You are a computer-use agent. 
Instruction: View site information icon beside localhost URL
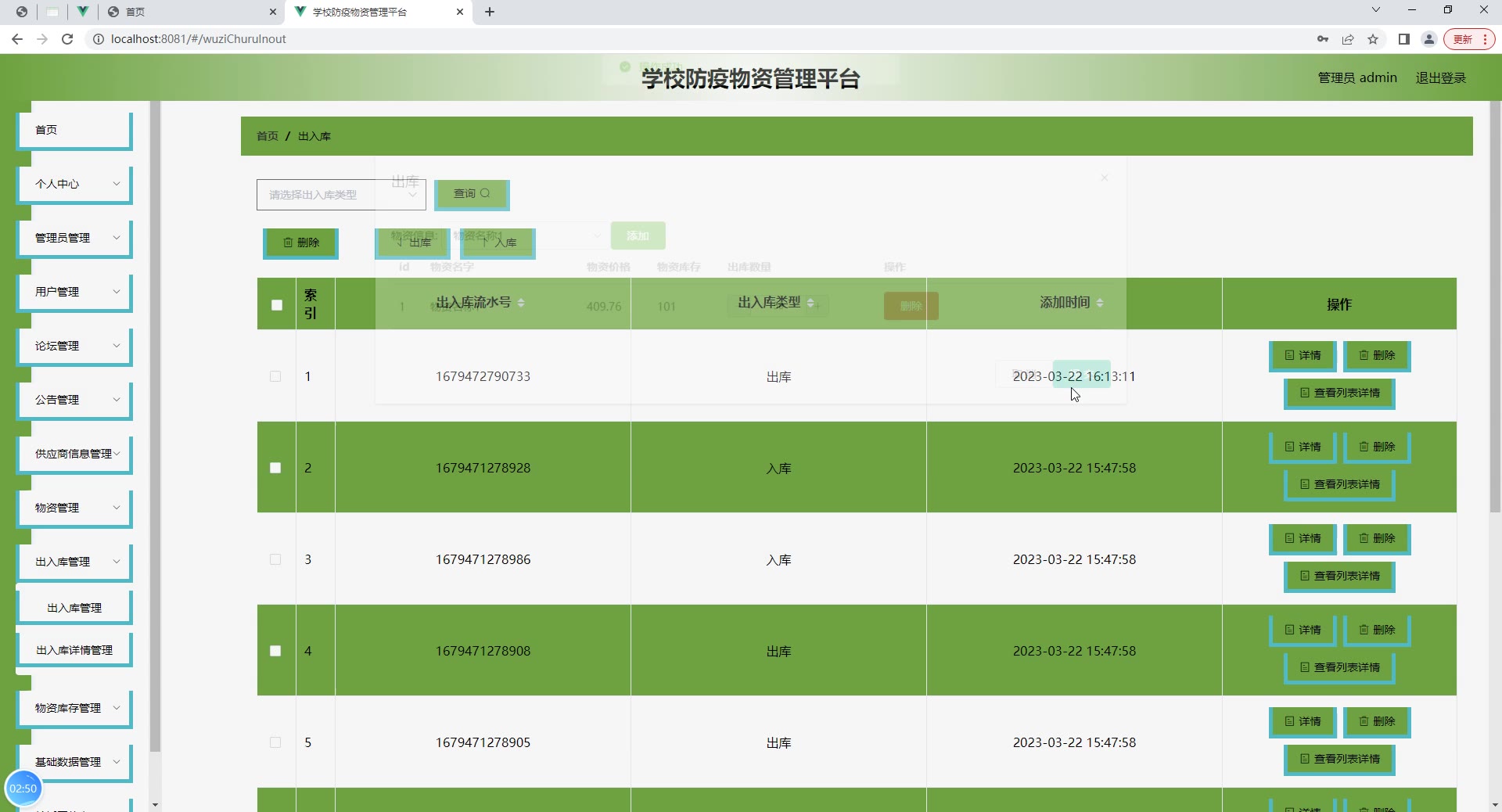point(99,39)
